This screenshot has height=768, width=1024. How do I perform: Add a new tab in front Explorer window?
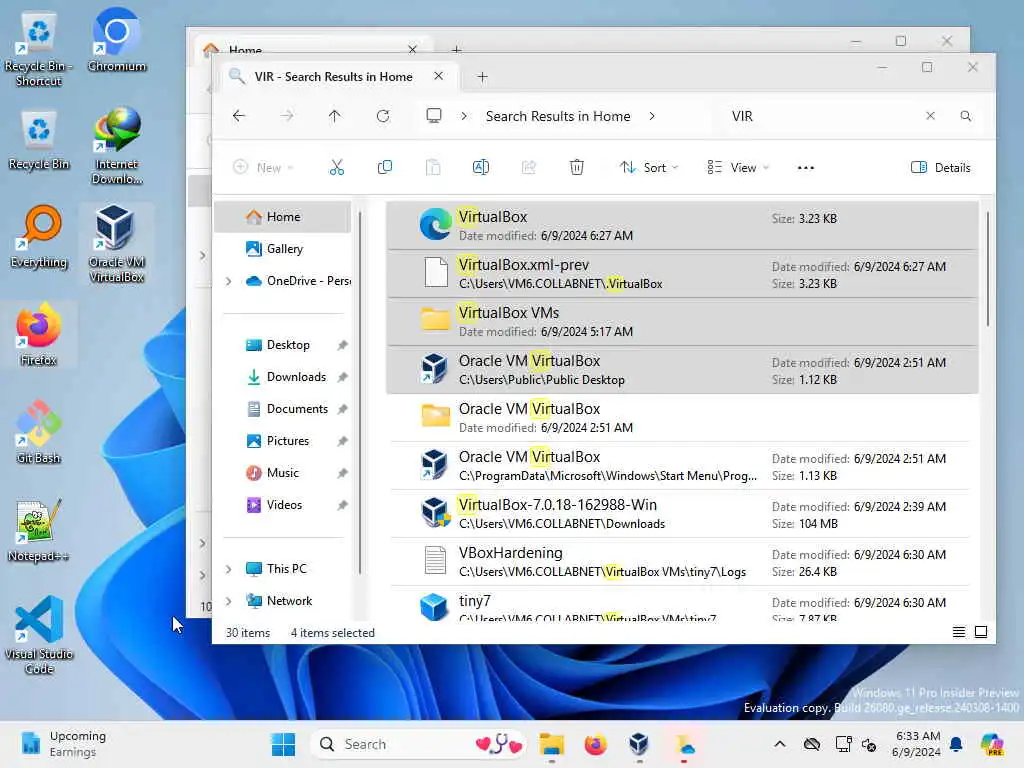[483, 76]
